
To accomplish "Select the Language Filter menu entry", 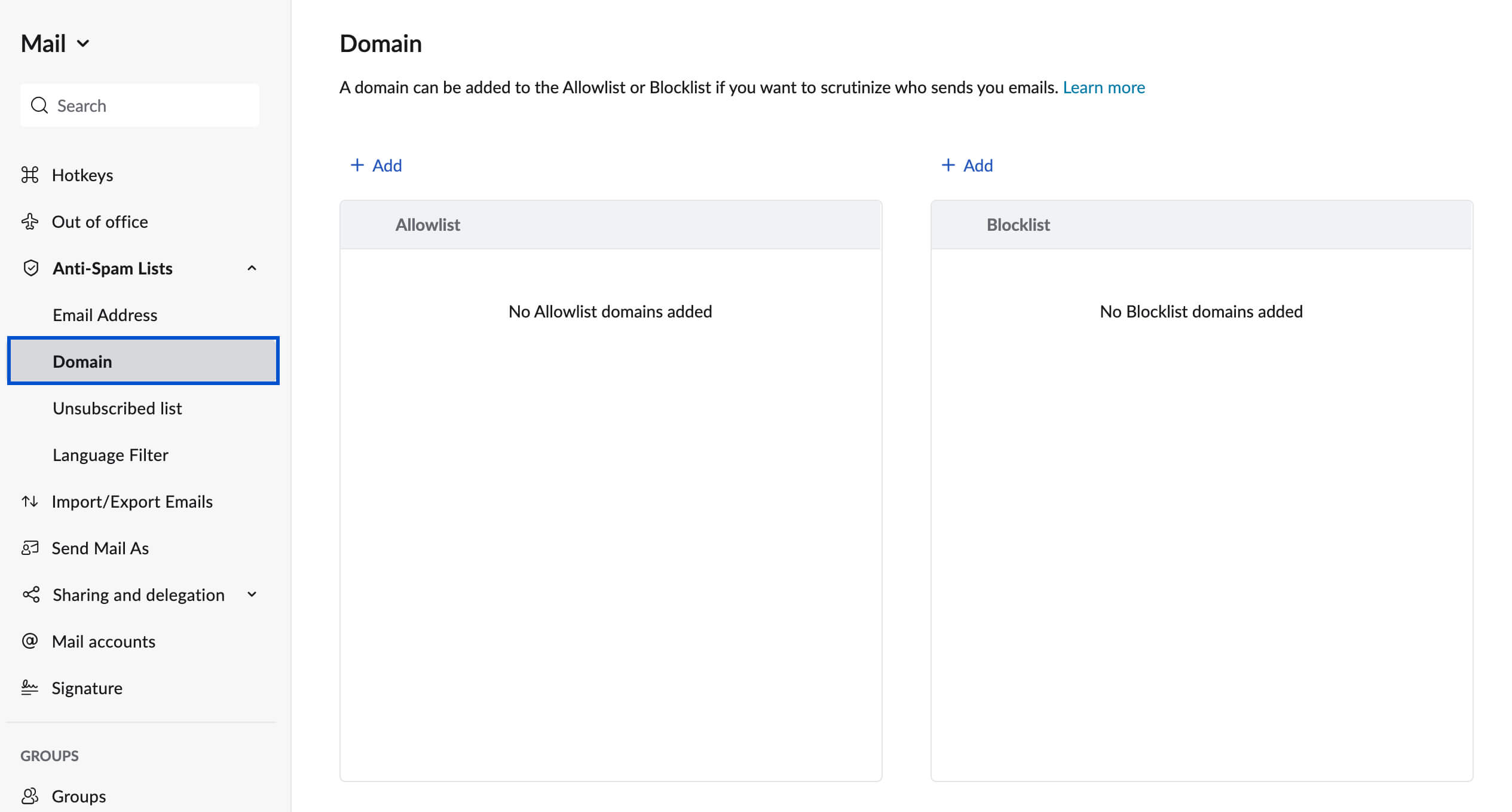I will tap(111, 454).
